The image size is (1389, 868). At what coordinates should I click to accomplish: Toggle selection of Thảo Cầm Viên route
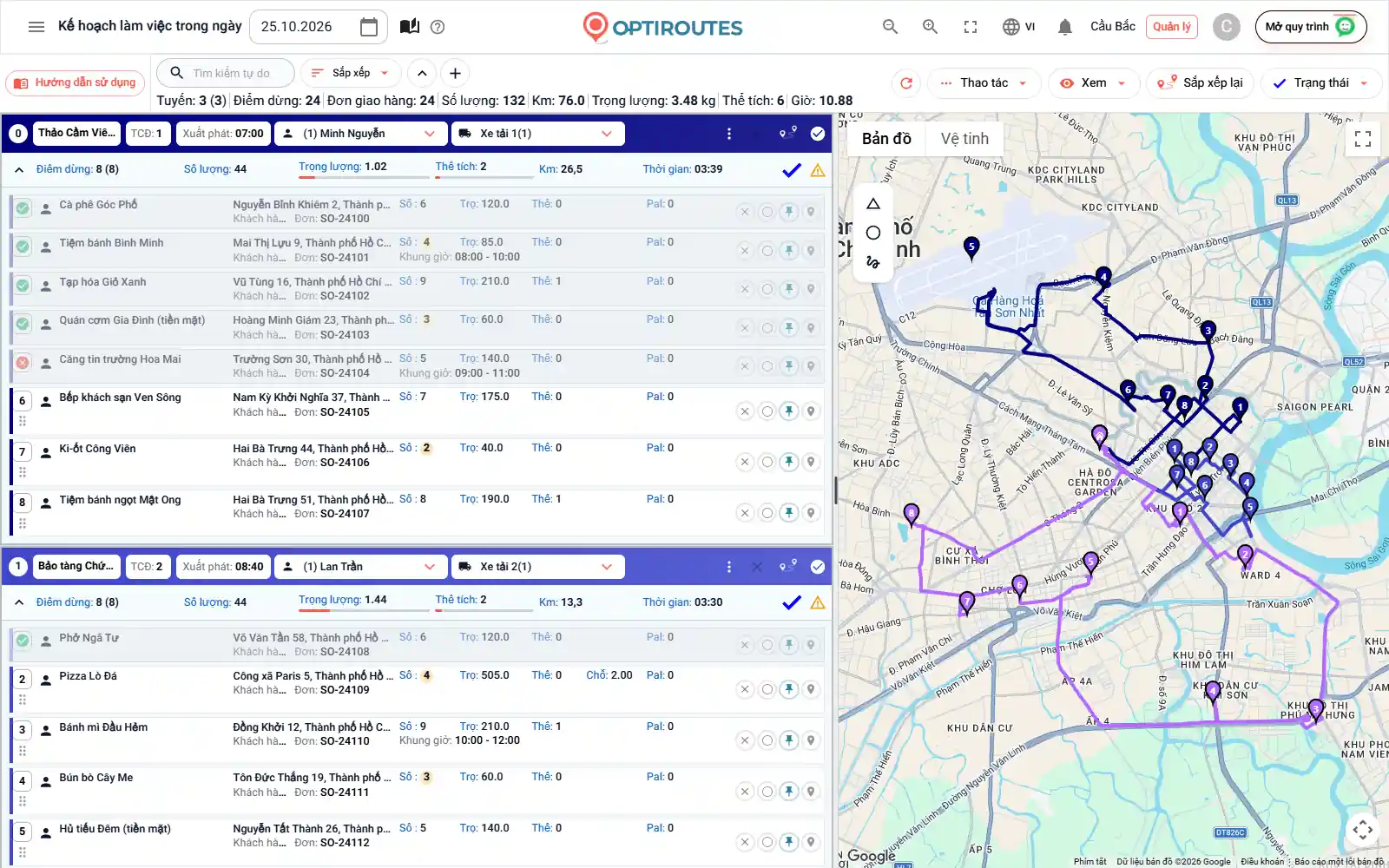pos(818,134)
